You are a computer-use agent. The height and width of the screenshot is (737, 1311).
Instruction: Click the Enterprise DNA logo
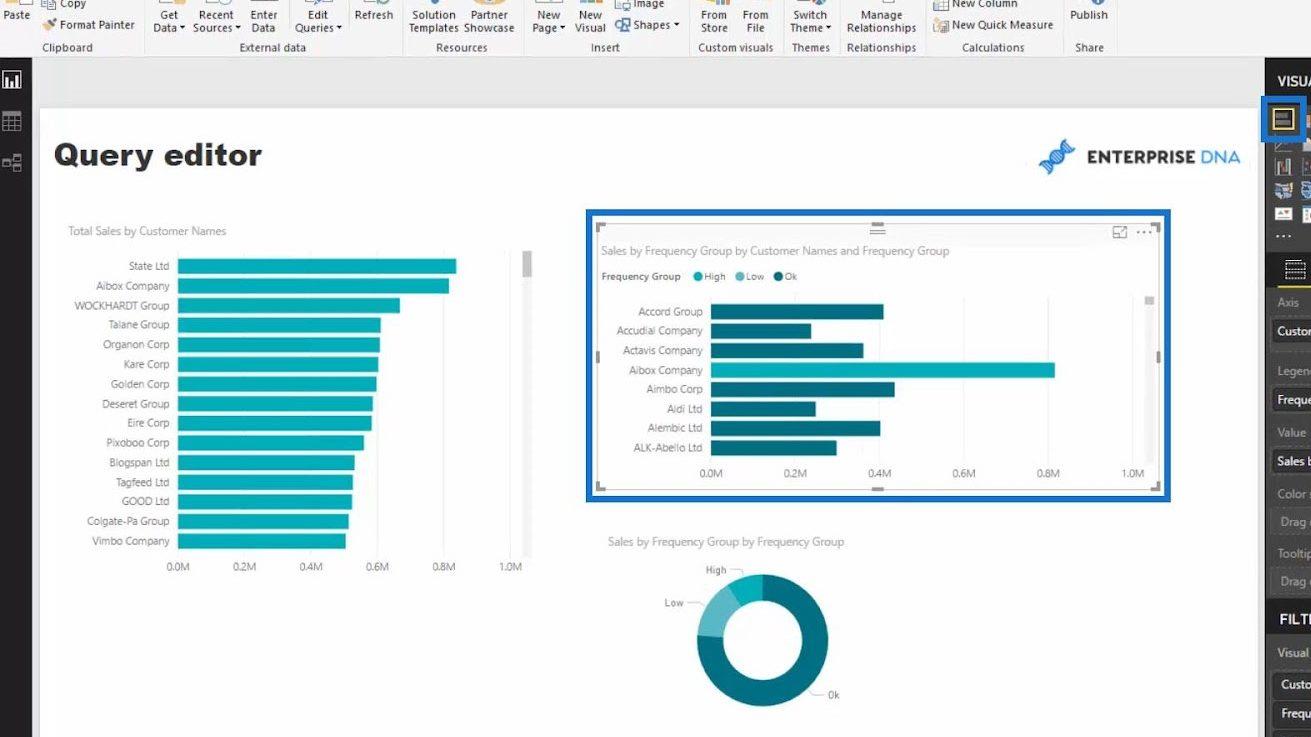coord(1139,157)
